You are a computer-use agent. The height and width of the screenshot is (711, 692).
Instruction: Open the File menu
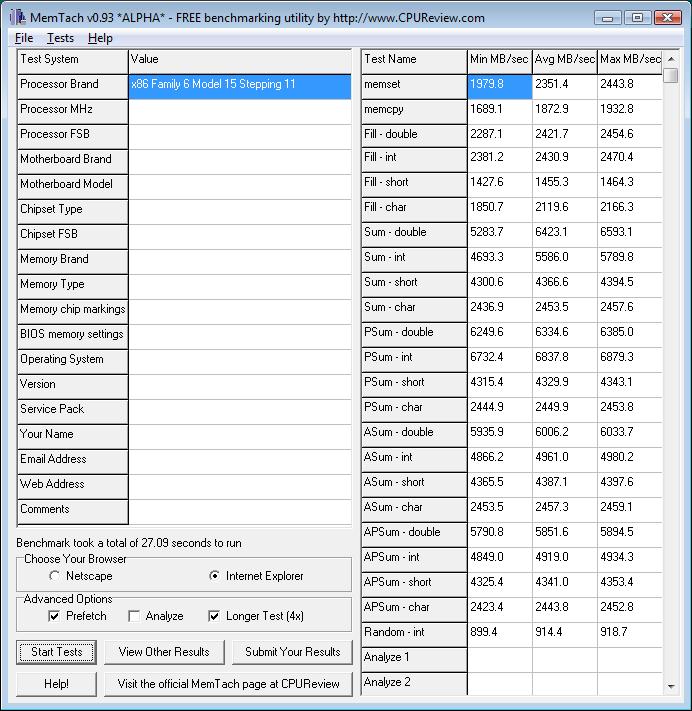[24, 38]
